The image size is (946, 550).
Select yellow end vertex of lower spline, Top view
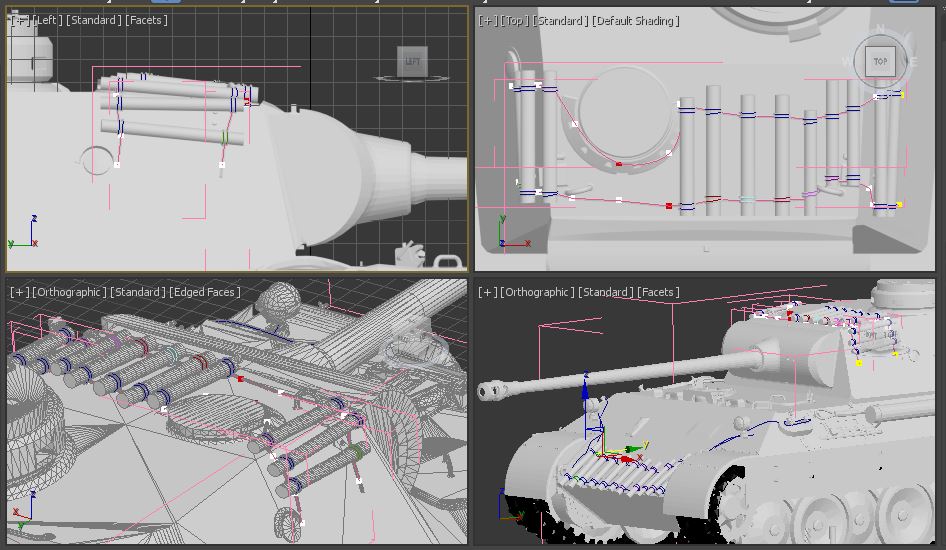point(899,205)
